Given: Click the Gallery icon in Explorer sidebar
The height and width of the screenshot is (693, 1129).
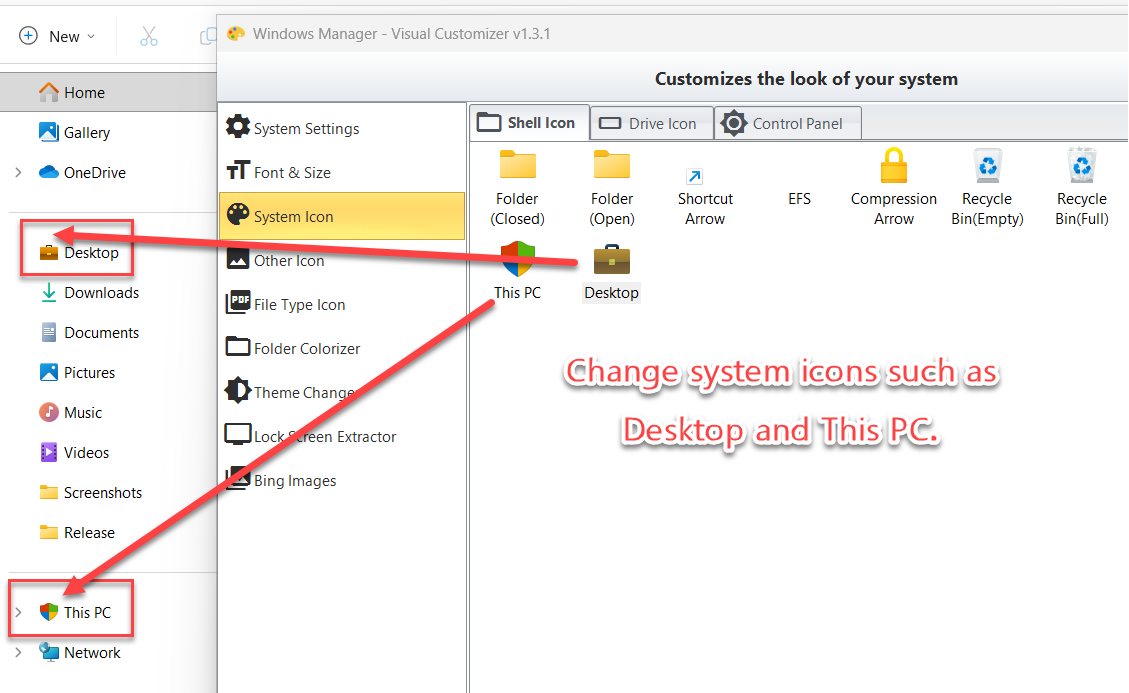Looking at the screenshot, I should (49, 132).
